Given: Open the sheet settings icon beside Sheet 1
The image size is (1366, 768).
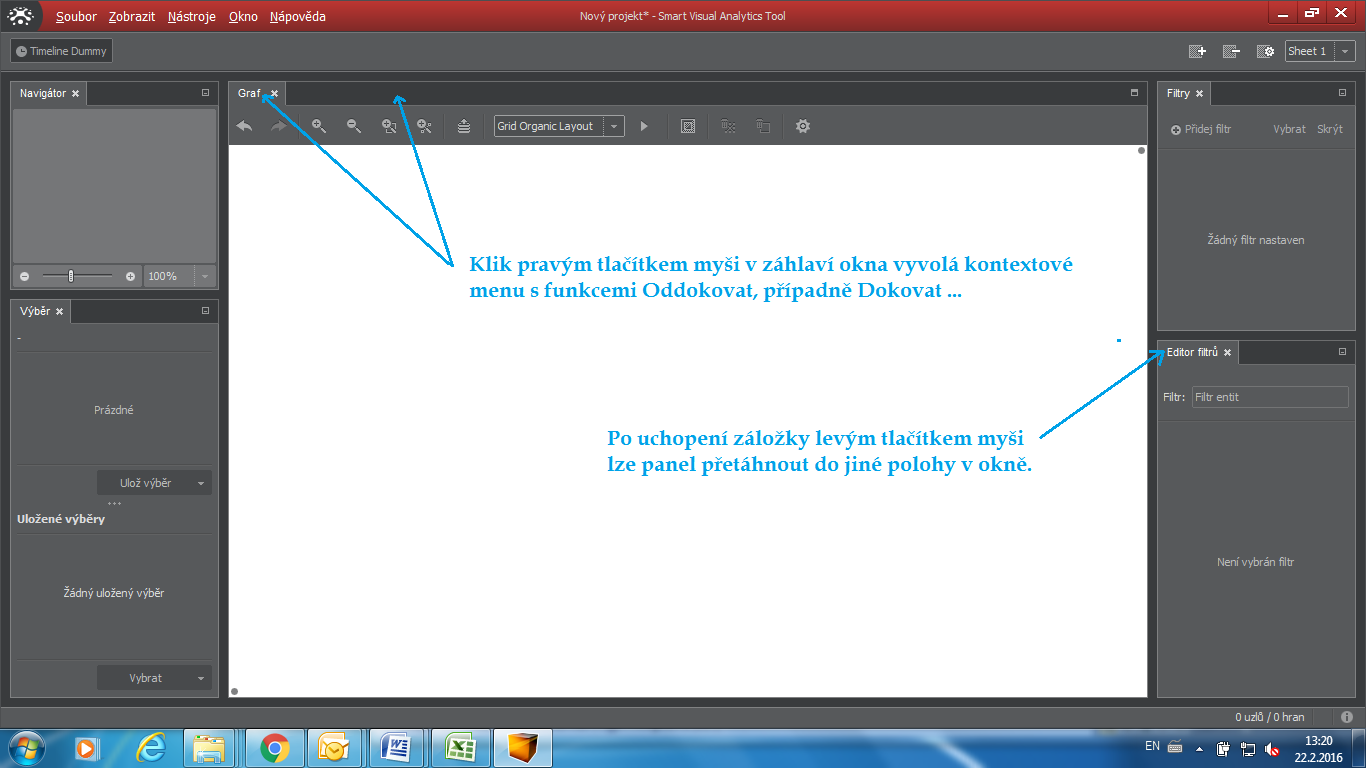Looking at the screenshot, I should coord(1265,50).
